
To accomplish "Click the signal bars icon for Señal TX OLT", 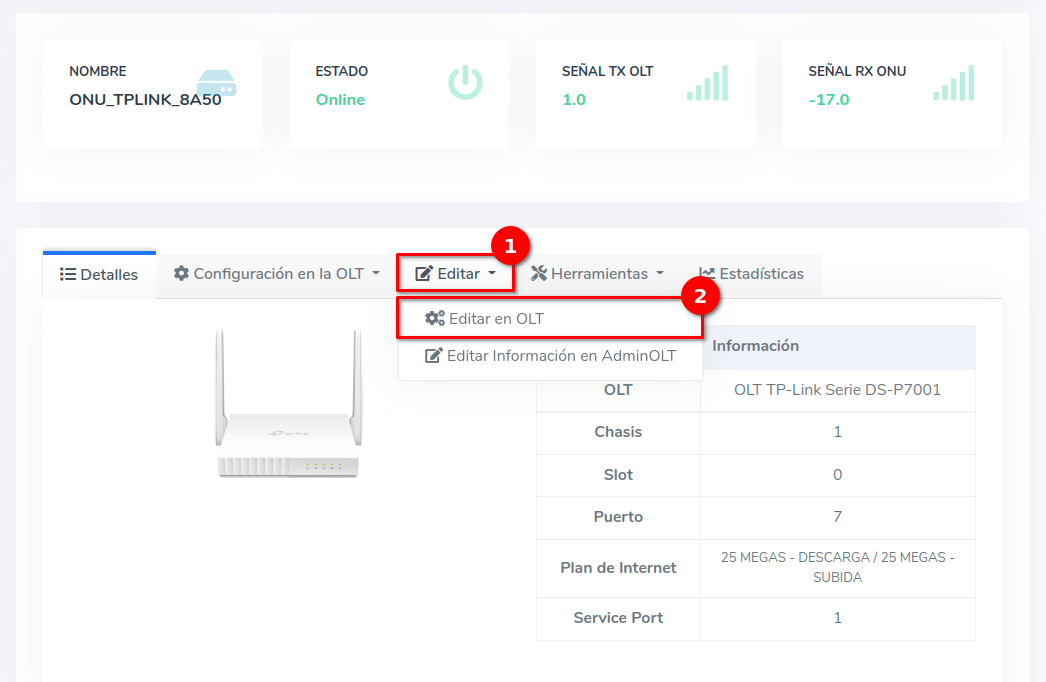I will point(708,83).
